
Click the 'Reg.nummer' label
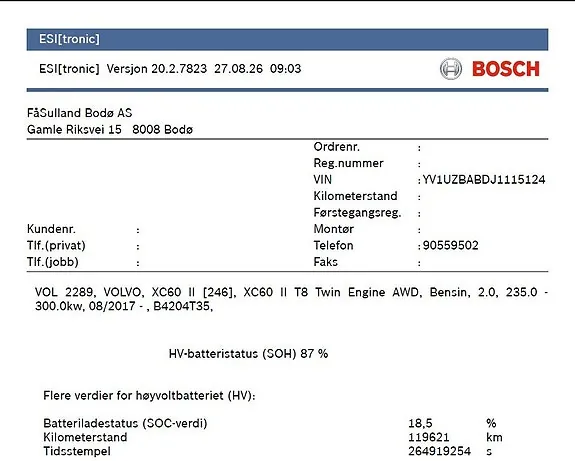pos(348,163)
